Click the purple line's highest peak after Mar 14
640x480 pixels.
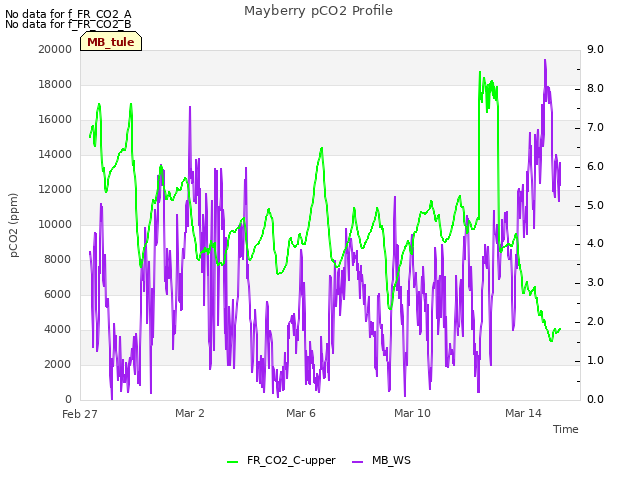545,60
